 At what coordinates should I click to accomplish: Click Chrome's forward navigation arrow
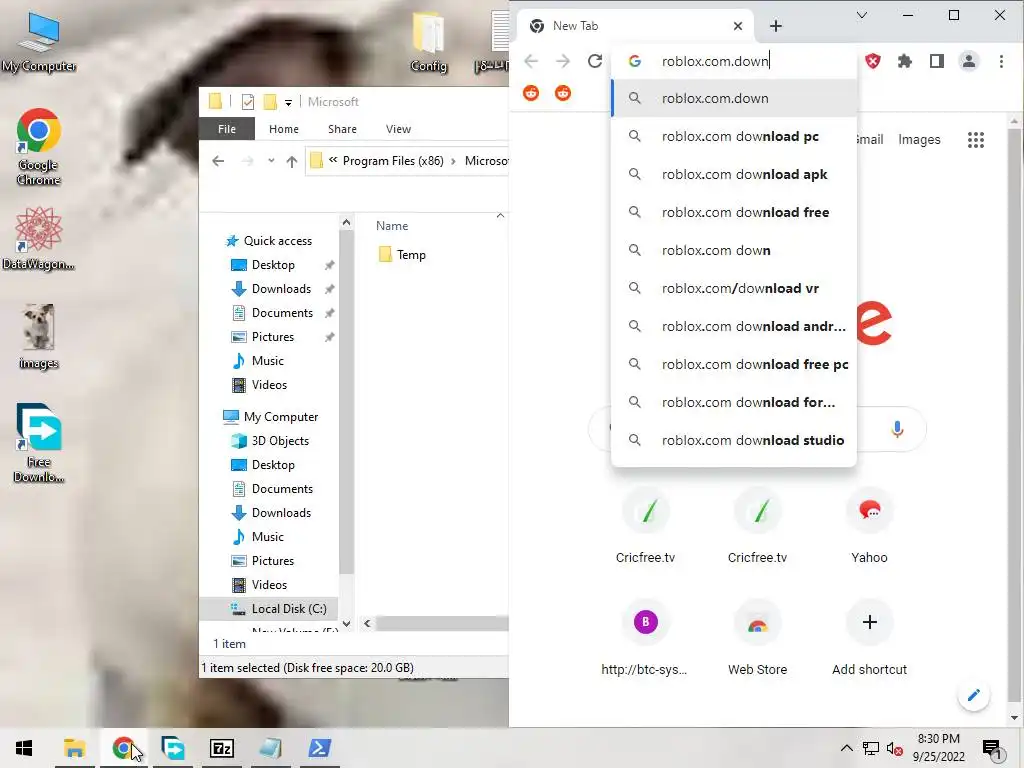(x=562, y=61)
